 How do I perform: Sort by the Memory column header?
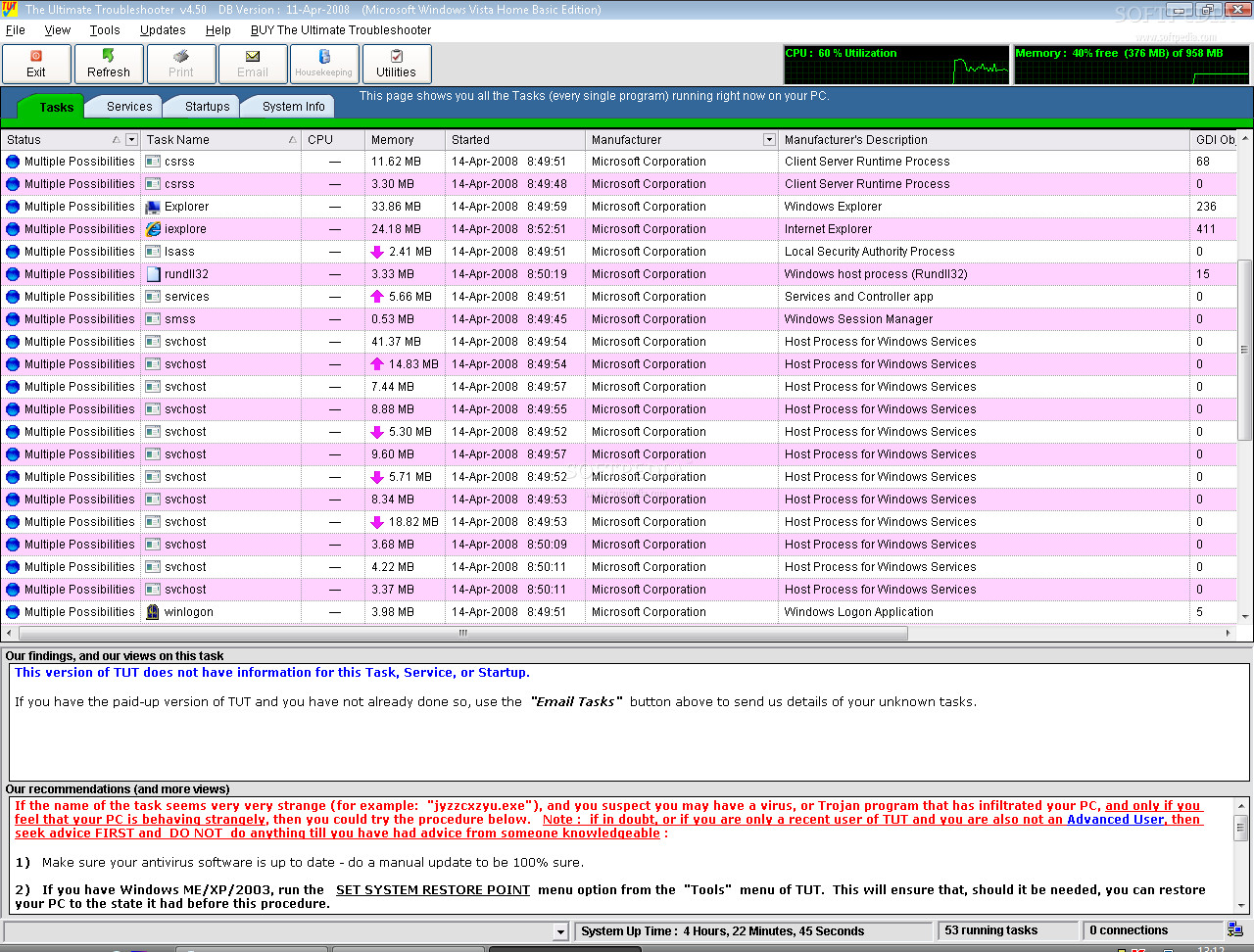pos(405,140)
